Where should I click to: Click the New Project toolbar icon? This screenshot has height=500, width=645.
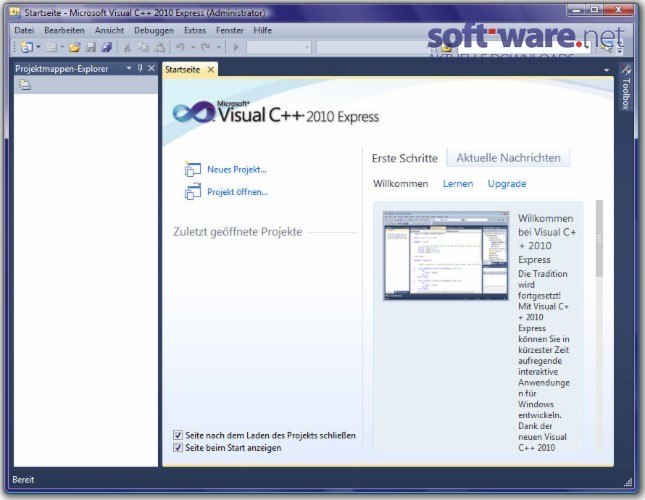(x=27, y=47)
